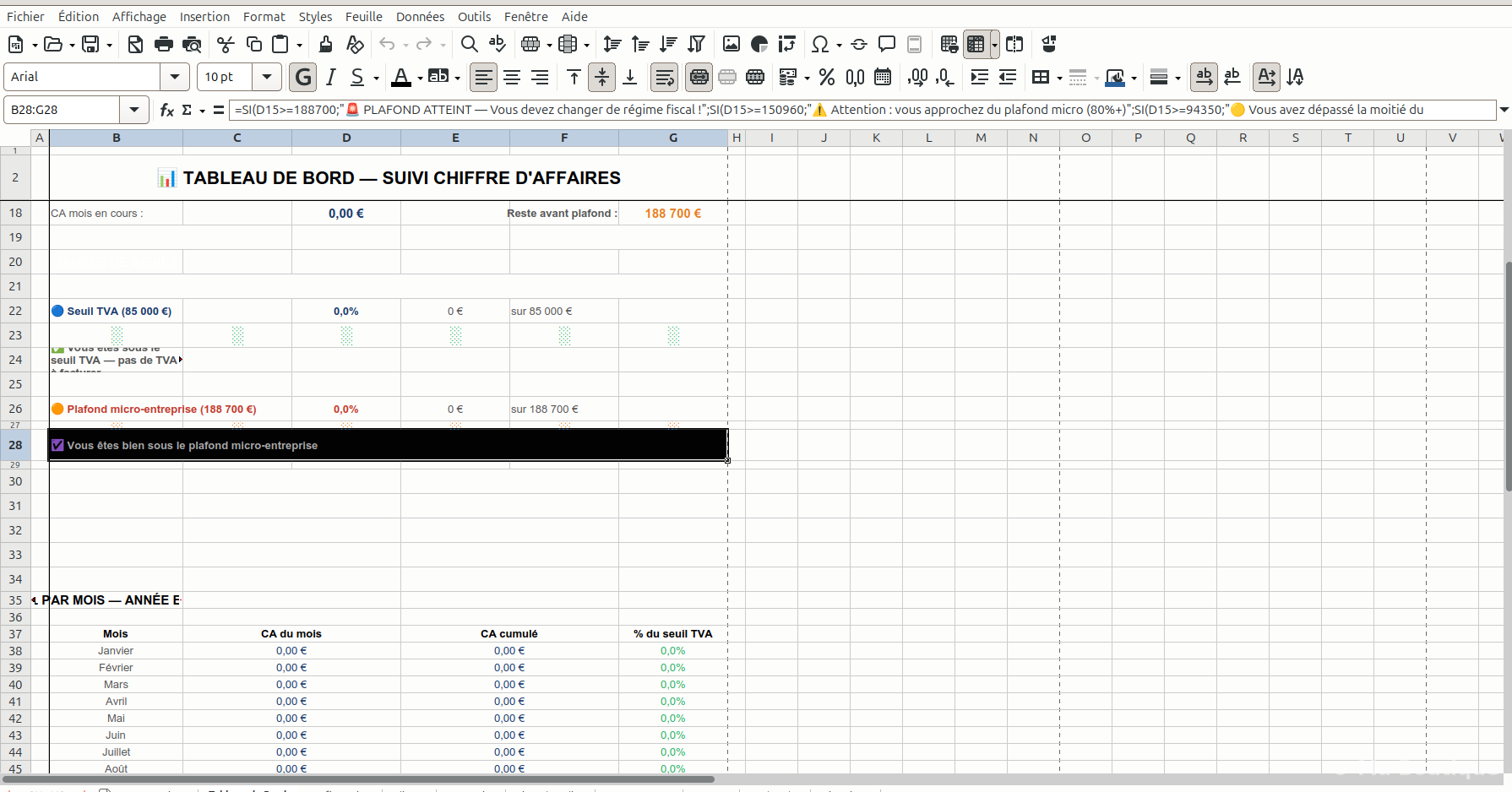The image size is (1512, 792).
Task: Insert Image icon
Action: 732,44
